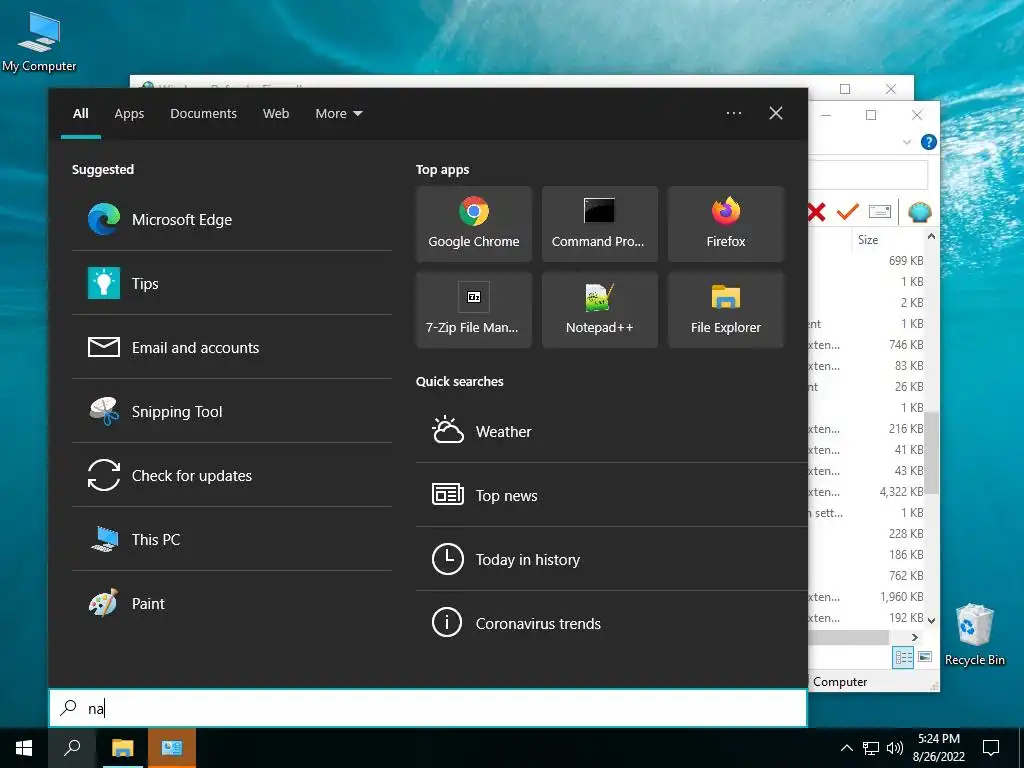Launch the Snipping Tool
1024x768 pixels.
(x=232, y=411)
